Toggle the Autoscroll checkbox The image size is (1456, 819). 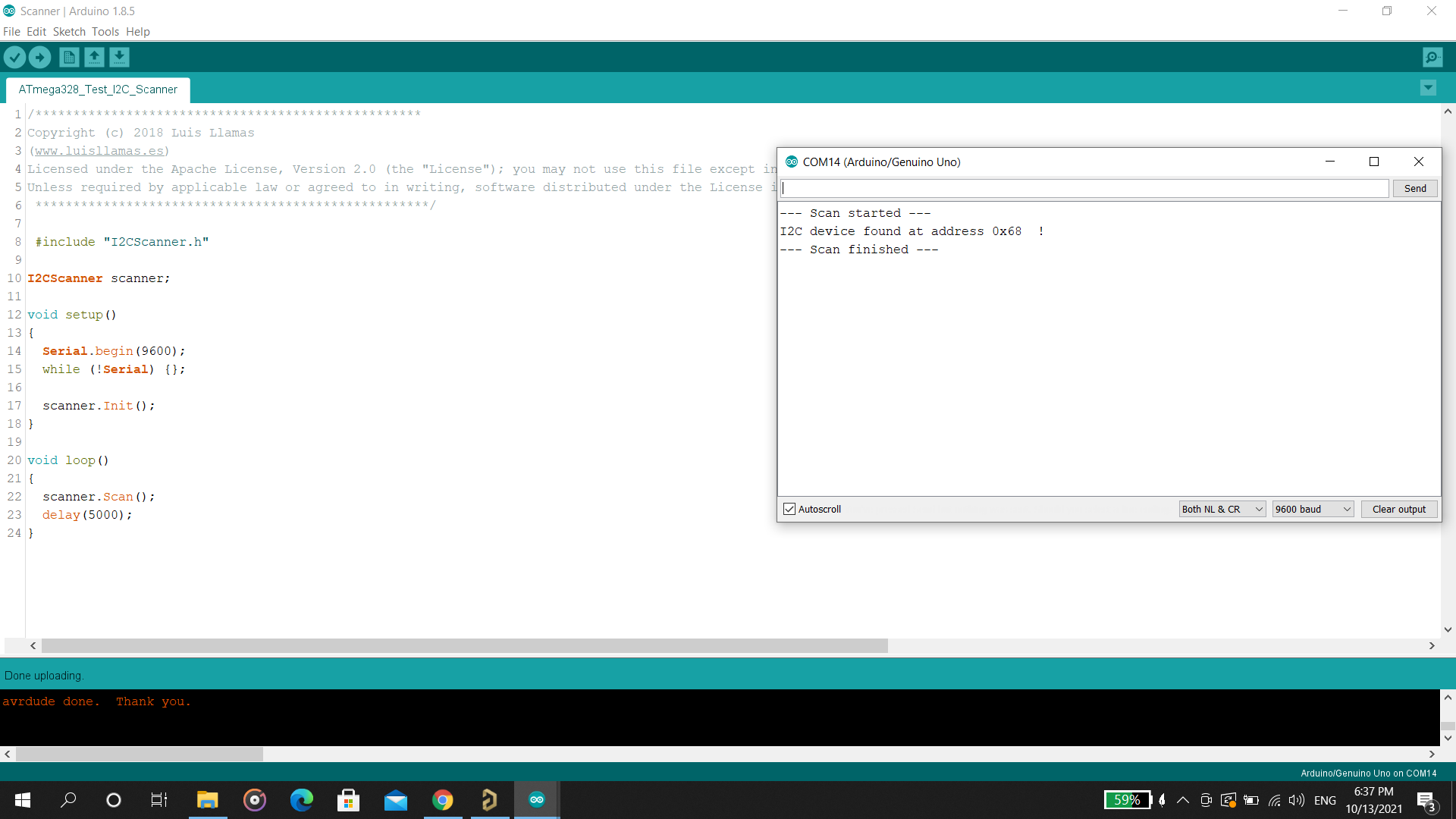[789, 509]
